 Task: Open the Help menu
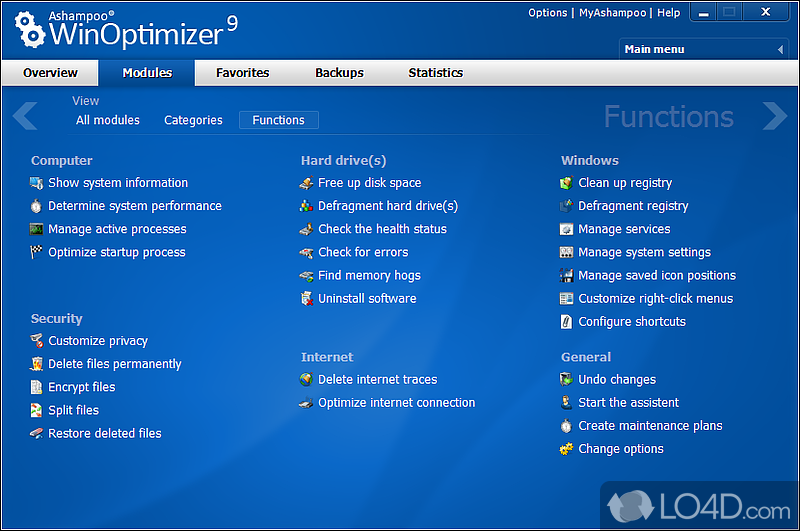pyautogui.click(x=668, y=13)
